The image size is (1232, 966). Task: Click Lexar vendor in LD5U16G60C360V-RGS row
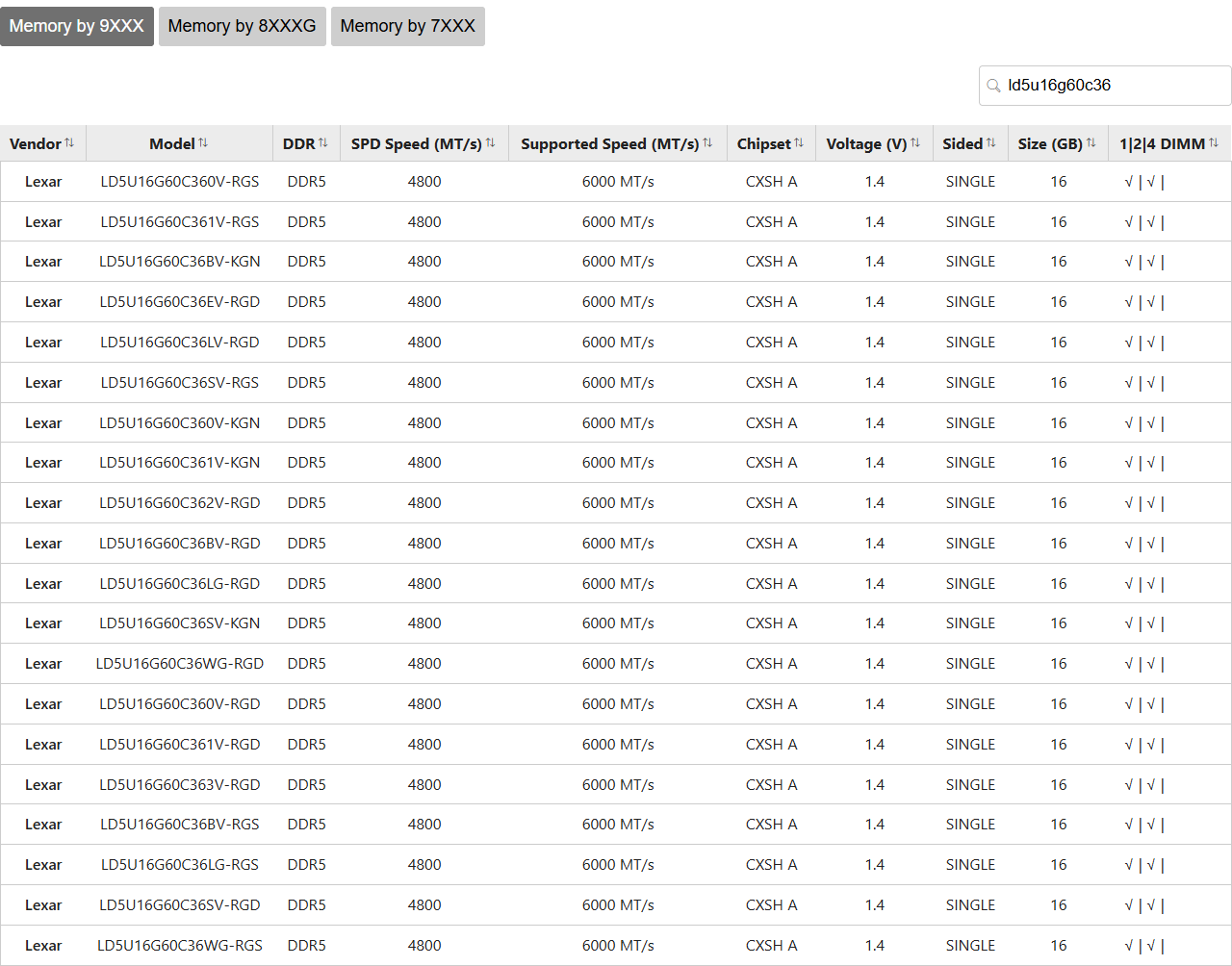pyautogui.click(x=43, y=182)
